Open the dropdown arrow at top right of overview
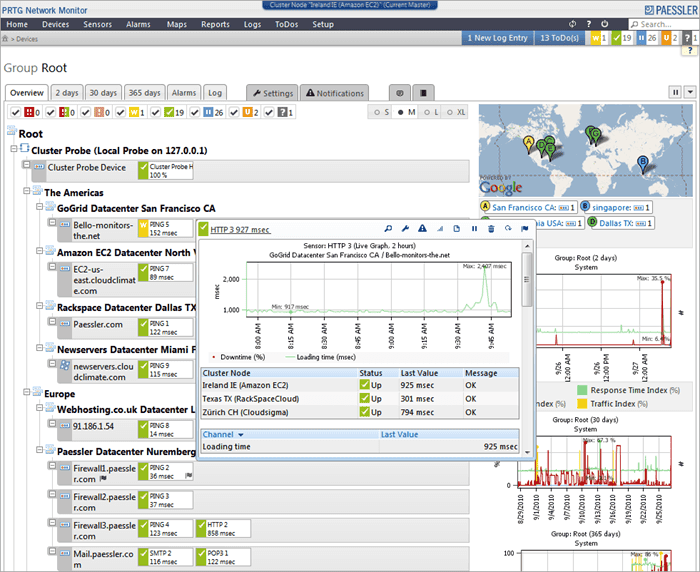 [x=690, y=92]
